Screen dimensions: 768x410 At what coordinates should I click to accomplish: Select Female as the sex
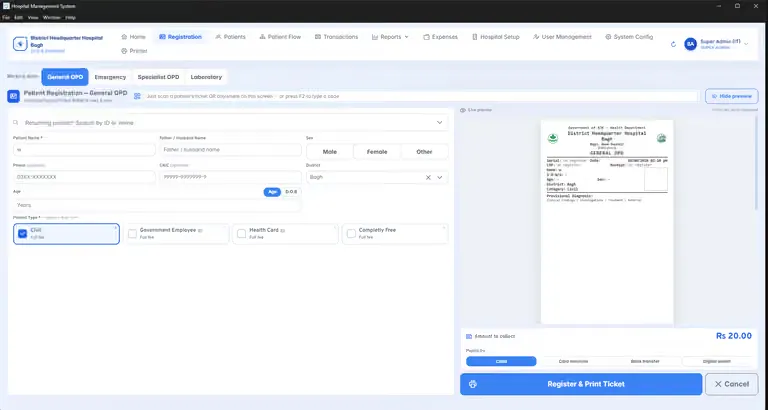(377, 152)
